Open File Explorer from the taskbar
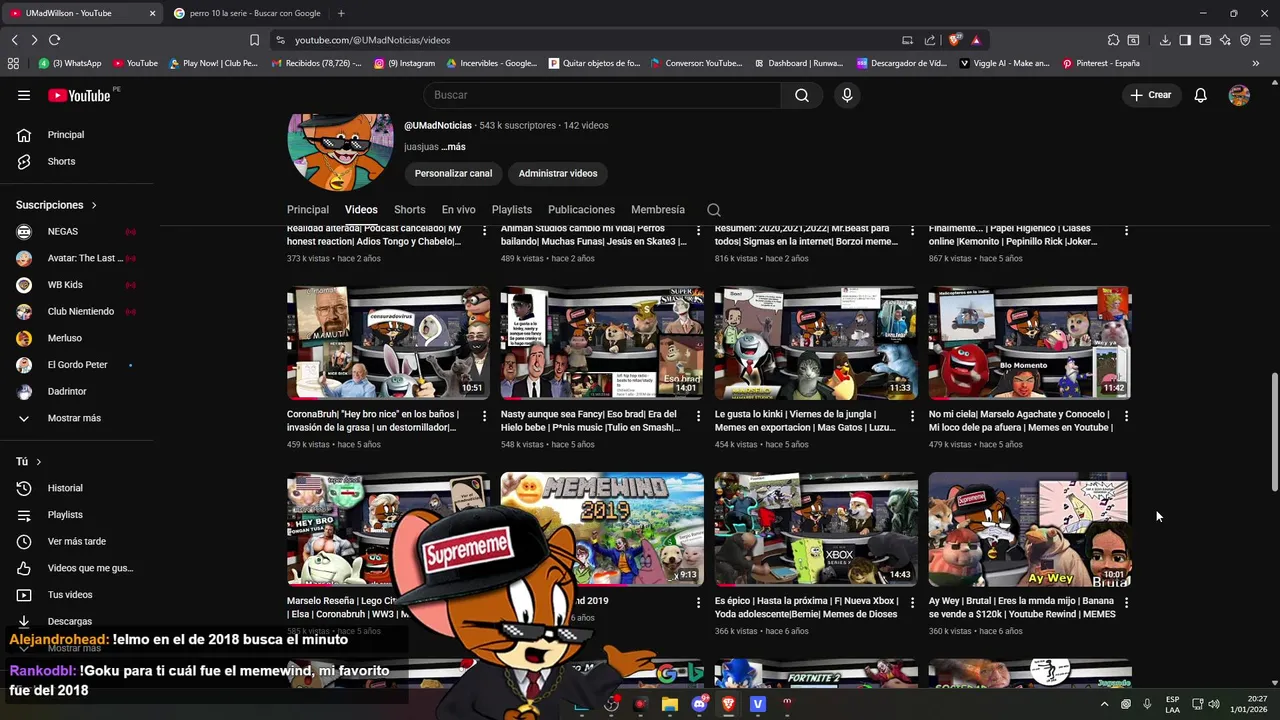Screen dimensions: 1280x720 670,704
